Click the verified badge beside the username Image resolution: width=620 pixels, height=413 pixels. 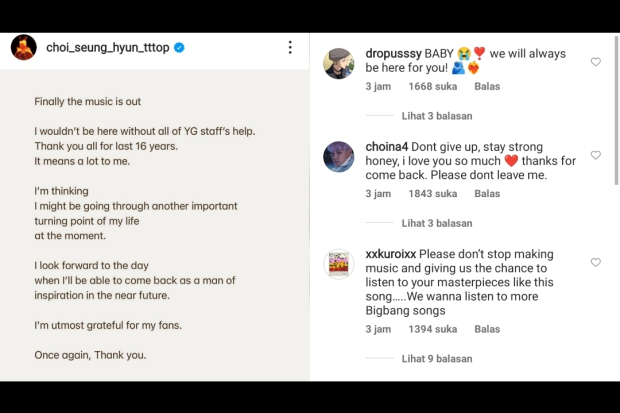point(179,48)
